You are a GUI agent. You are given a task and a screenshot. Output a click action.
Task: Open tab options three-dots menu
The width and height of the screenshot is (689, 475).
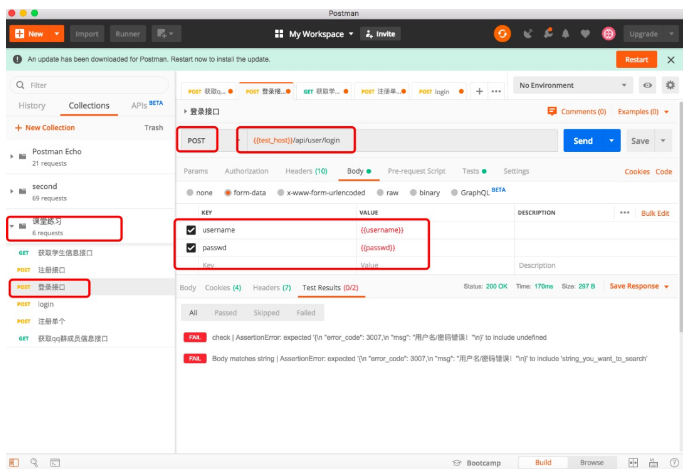click(x=496, y=91)
